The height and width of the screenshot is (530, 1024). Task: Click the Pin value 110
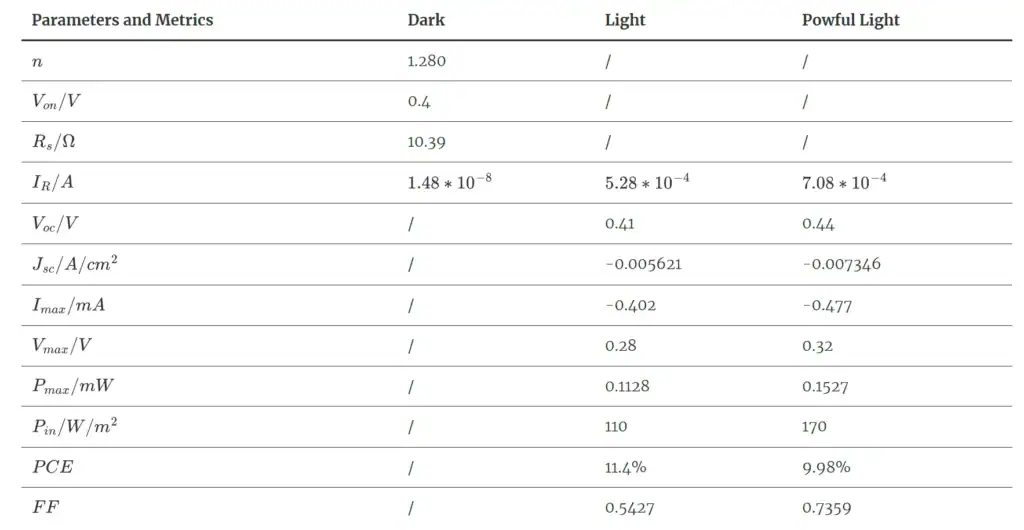[616, 427]
